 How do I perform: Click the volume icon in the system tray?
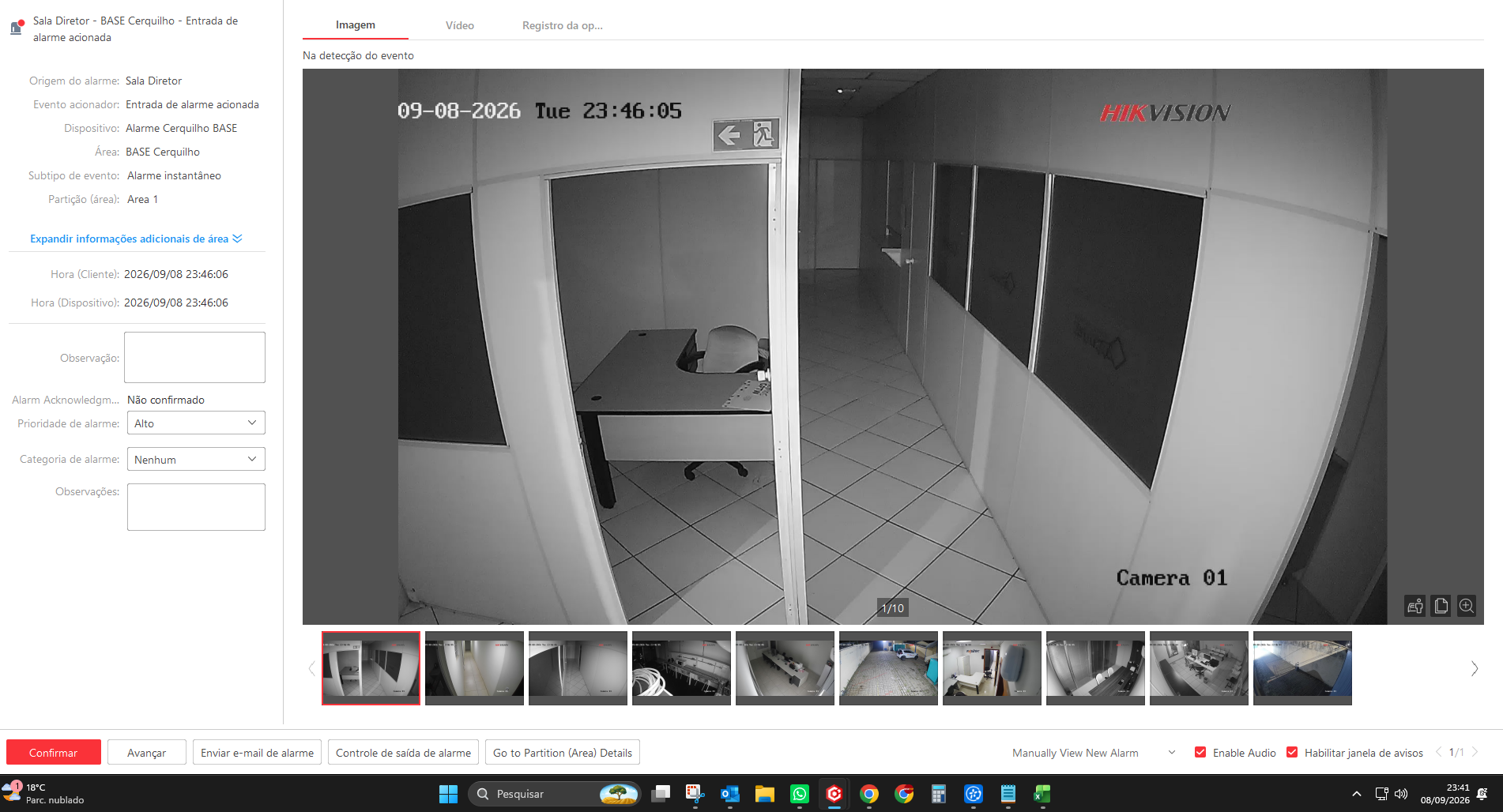[x=1401, y=794]
